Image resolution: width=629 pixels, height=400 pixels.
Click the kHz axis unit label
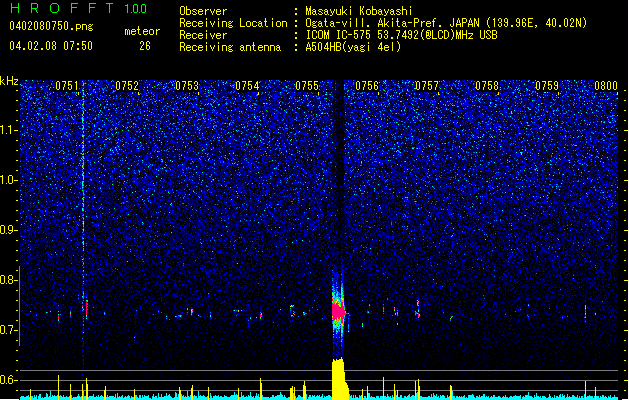pyautogui.click(x=9, y=81)
